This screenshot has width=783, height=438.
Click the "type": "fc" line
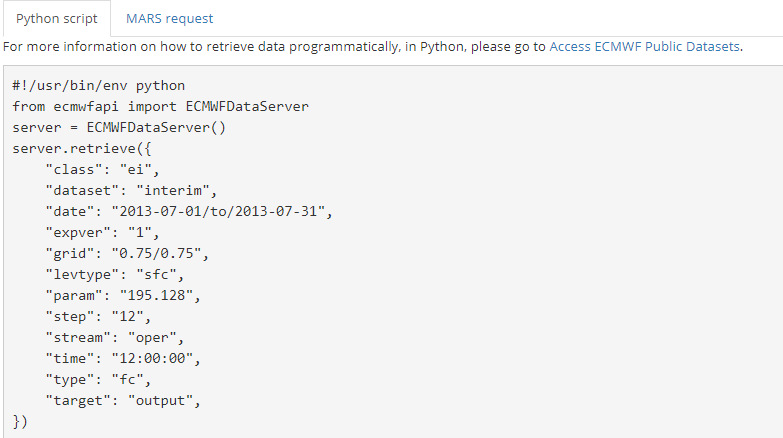(98, 379)
